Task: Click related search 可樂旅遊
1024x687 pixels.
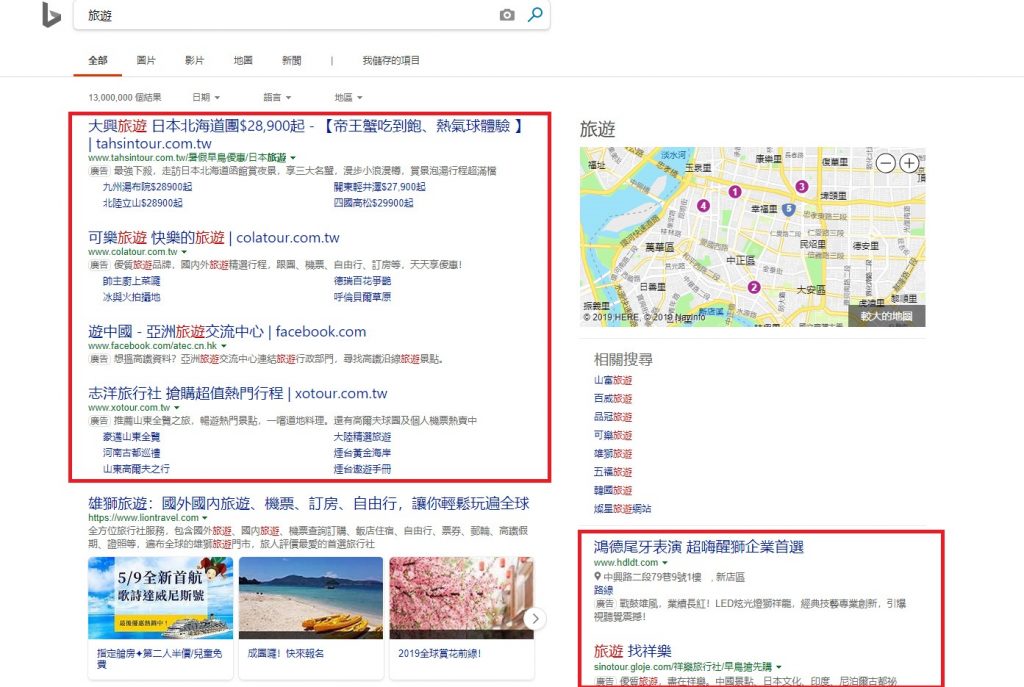Action: point(613,435)
